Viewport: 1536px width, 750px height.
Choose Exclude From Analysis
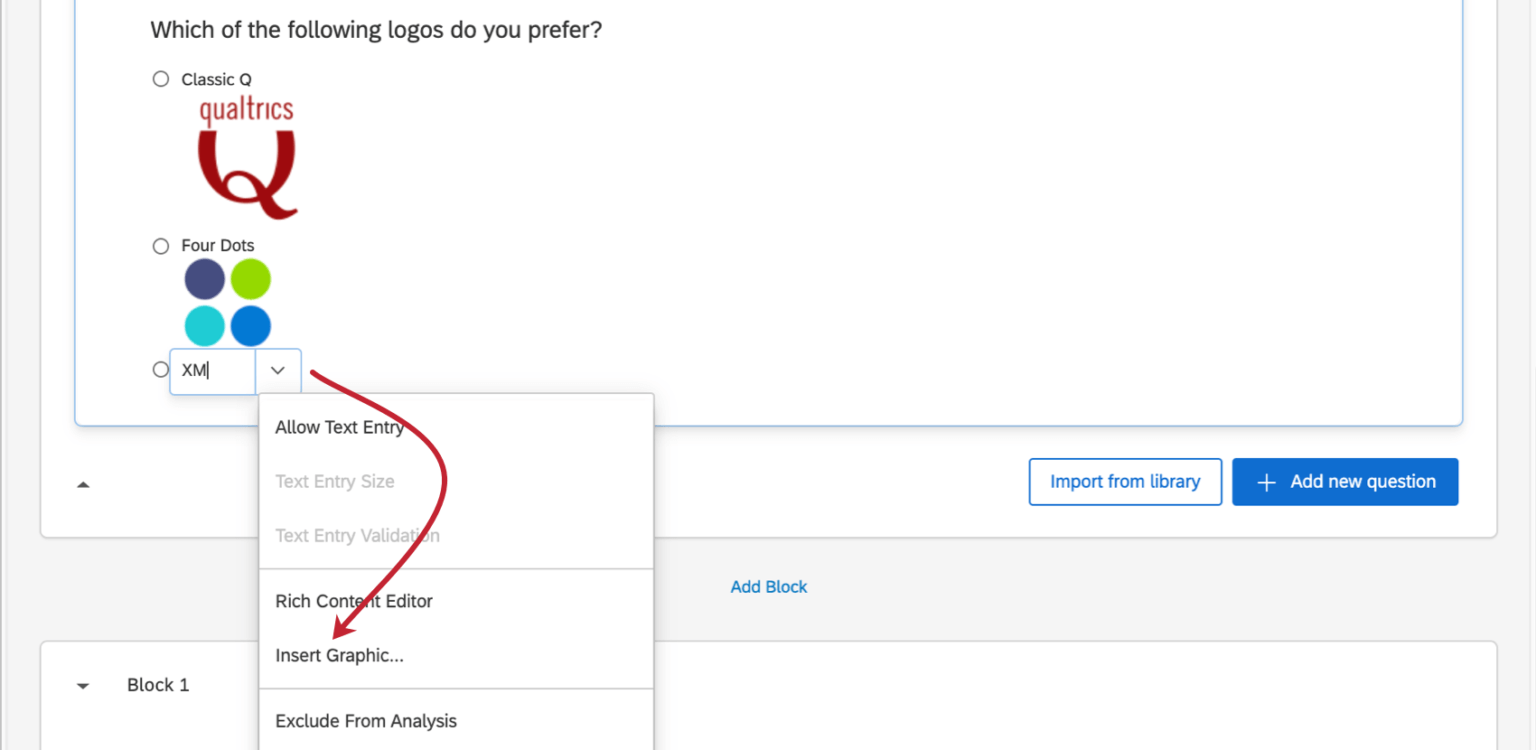coord(366,720)
